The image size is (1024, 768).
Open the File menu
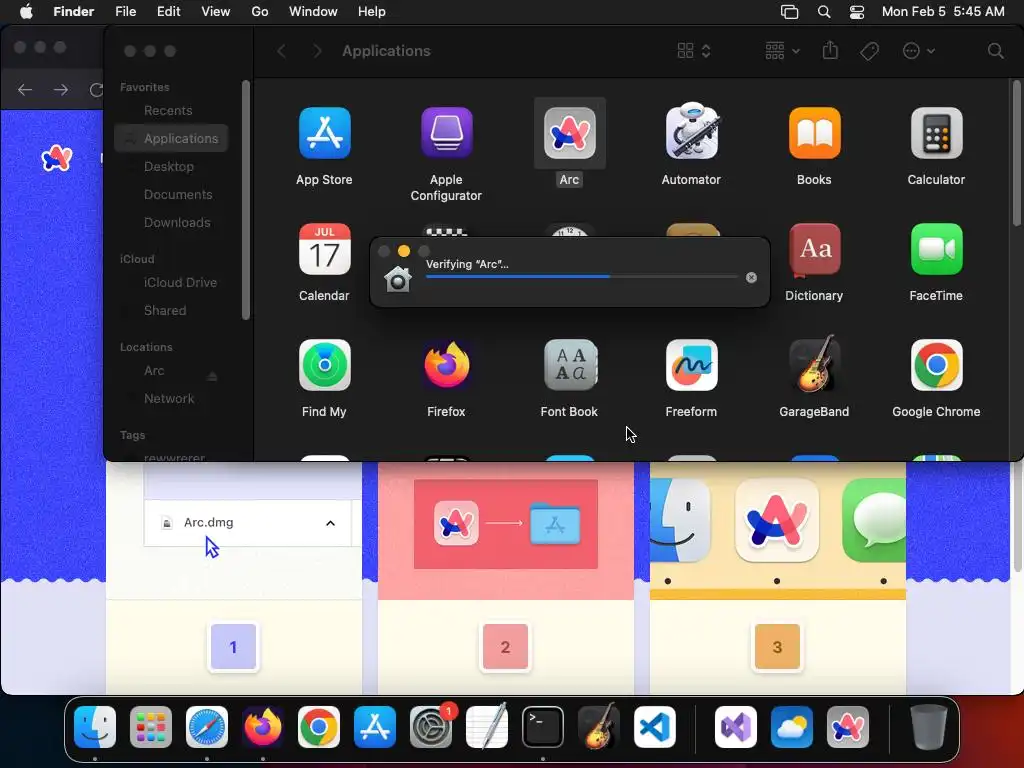coord(125,12)
